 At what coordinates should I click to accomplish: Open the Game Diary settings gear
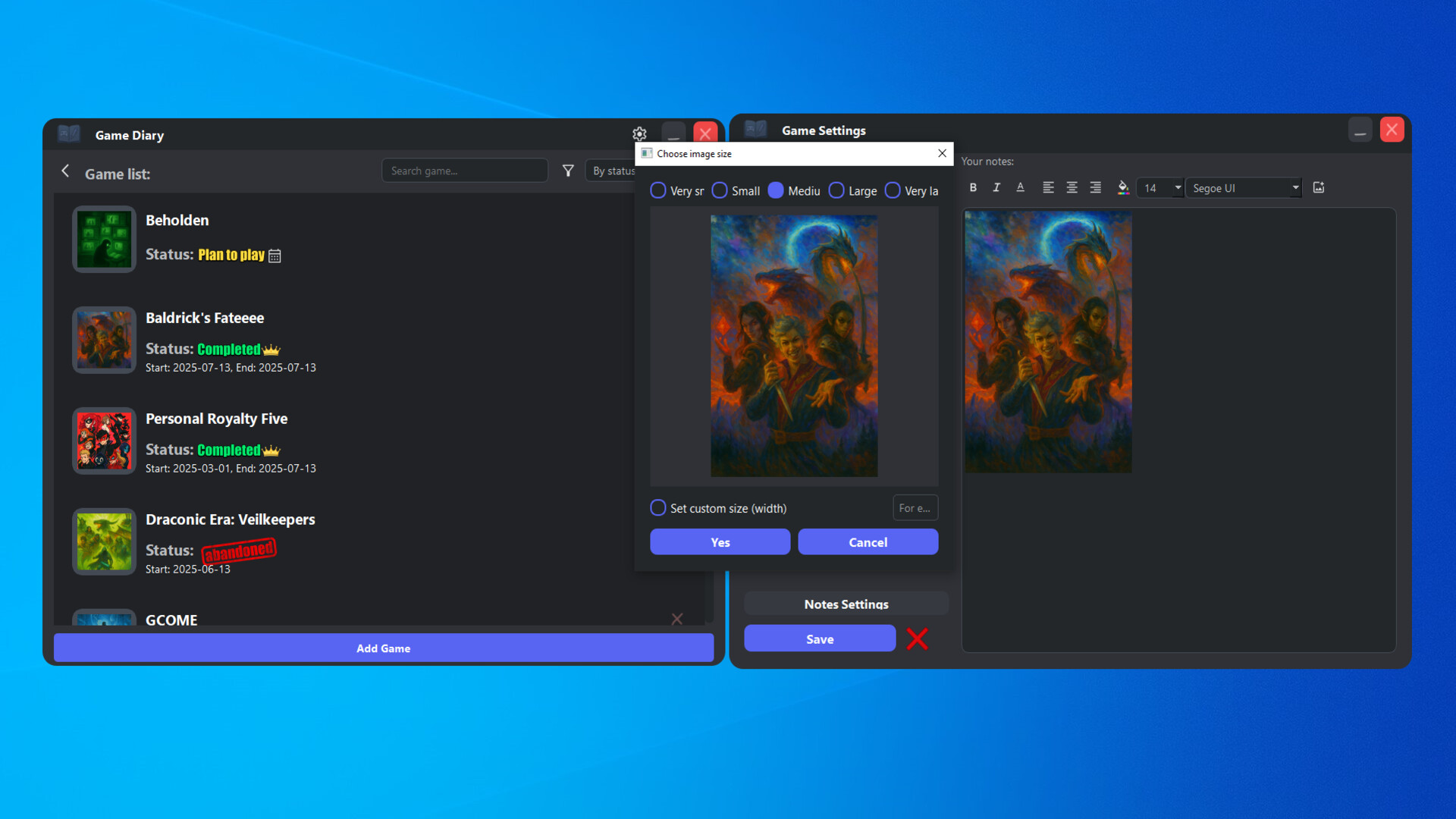click(x=639, y=133)
